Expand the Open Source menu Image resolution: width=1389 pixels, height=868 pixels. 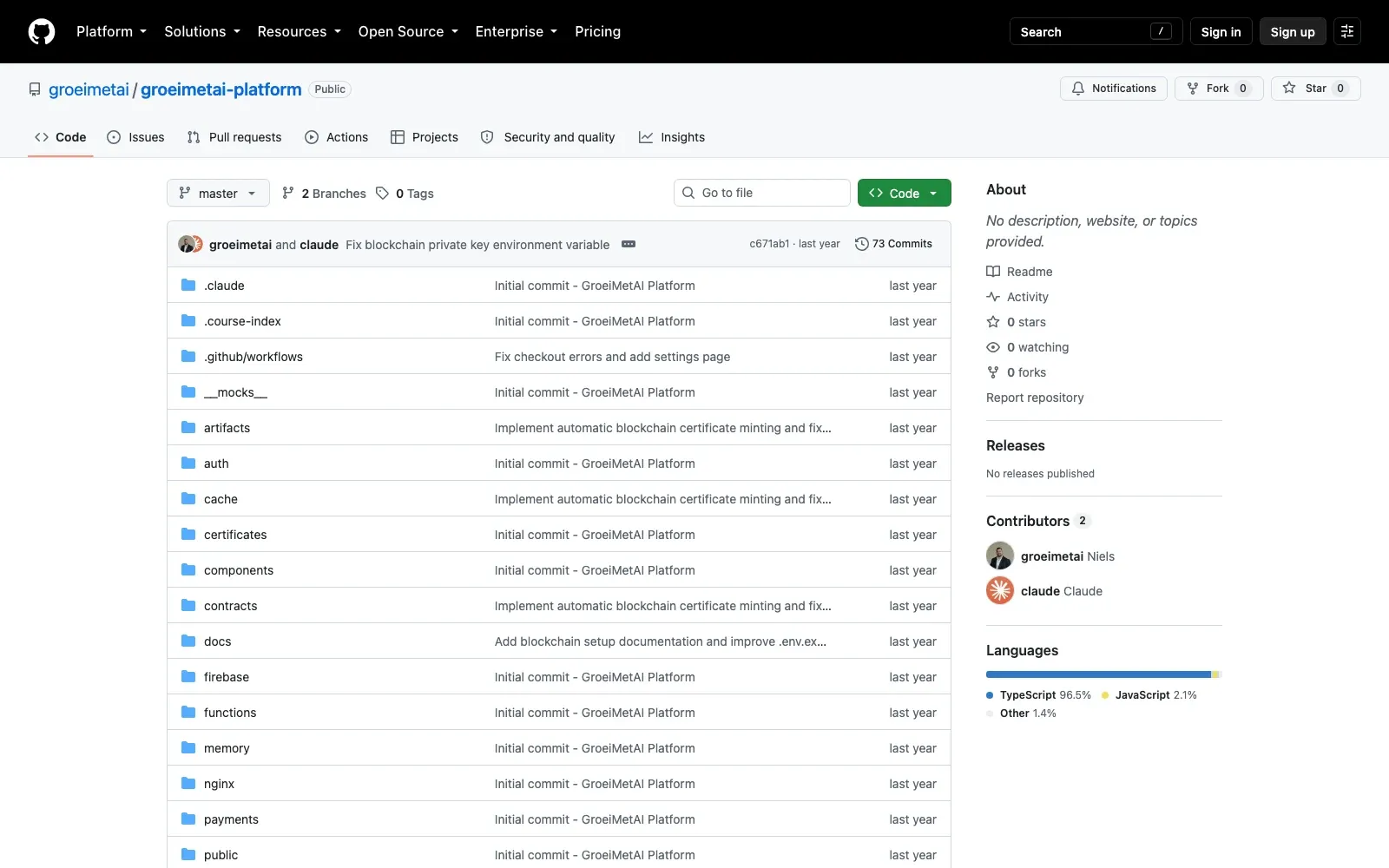[408, 31]
